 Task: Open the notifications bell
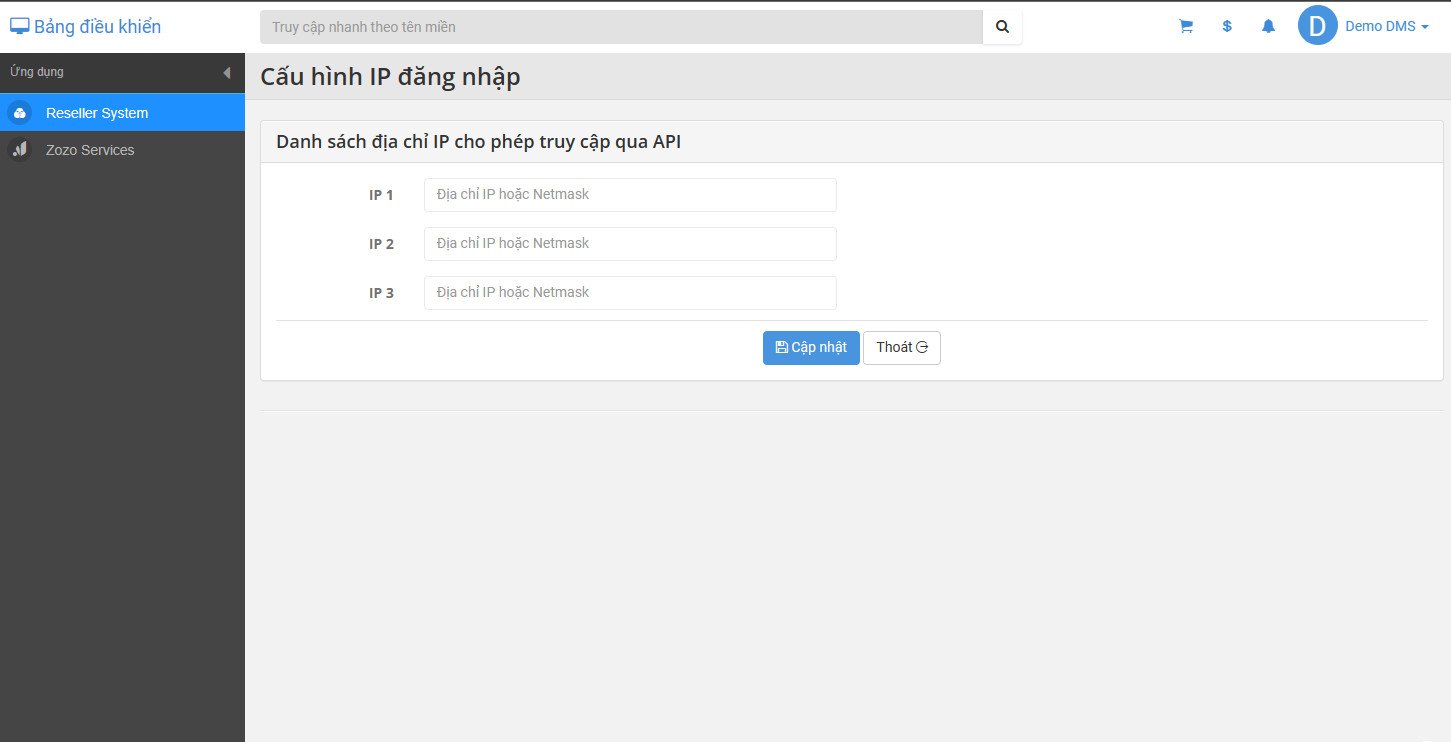tap(1268, 27)
